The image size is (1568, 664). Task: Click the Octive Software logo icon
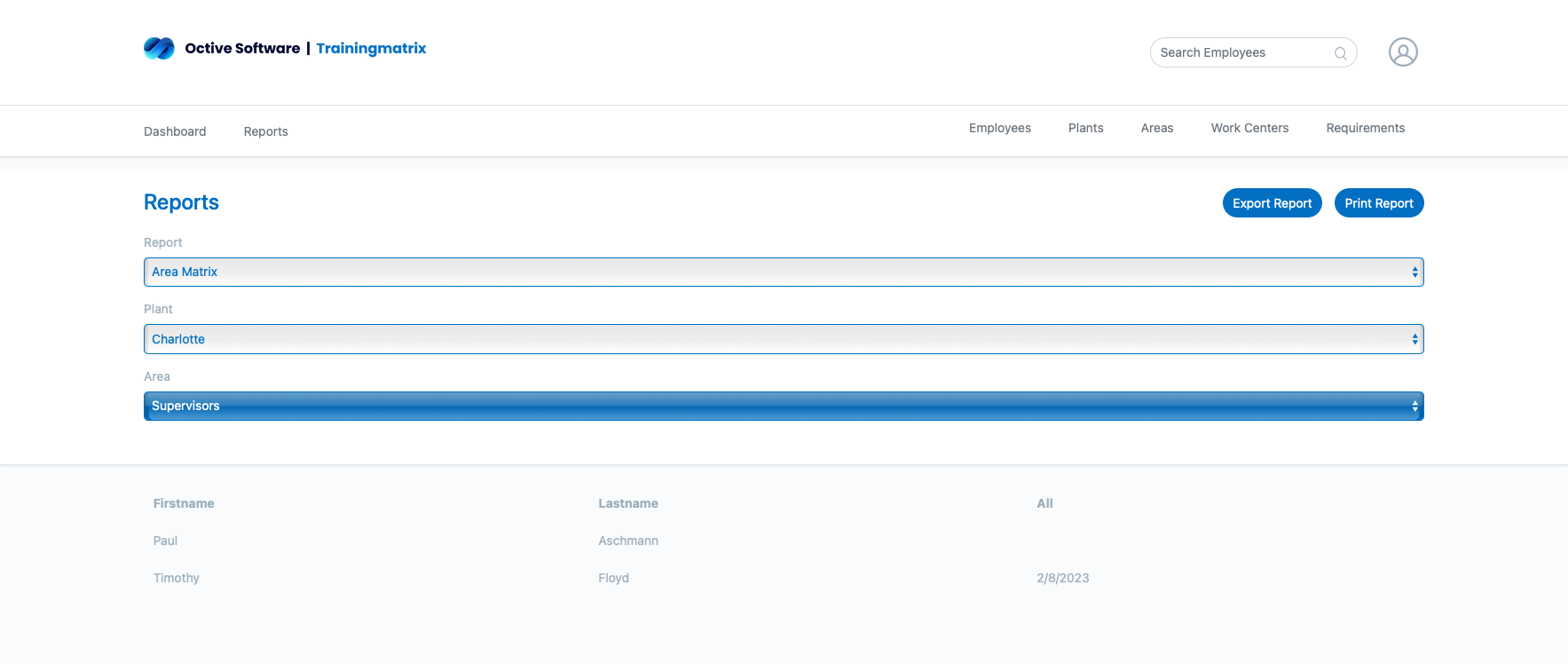(159, 48)
